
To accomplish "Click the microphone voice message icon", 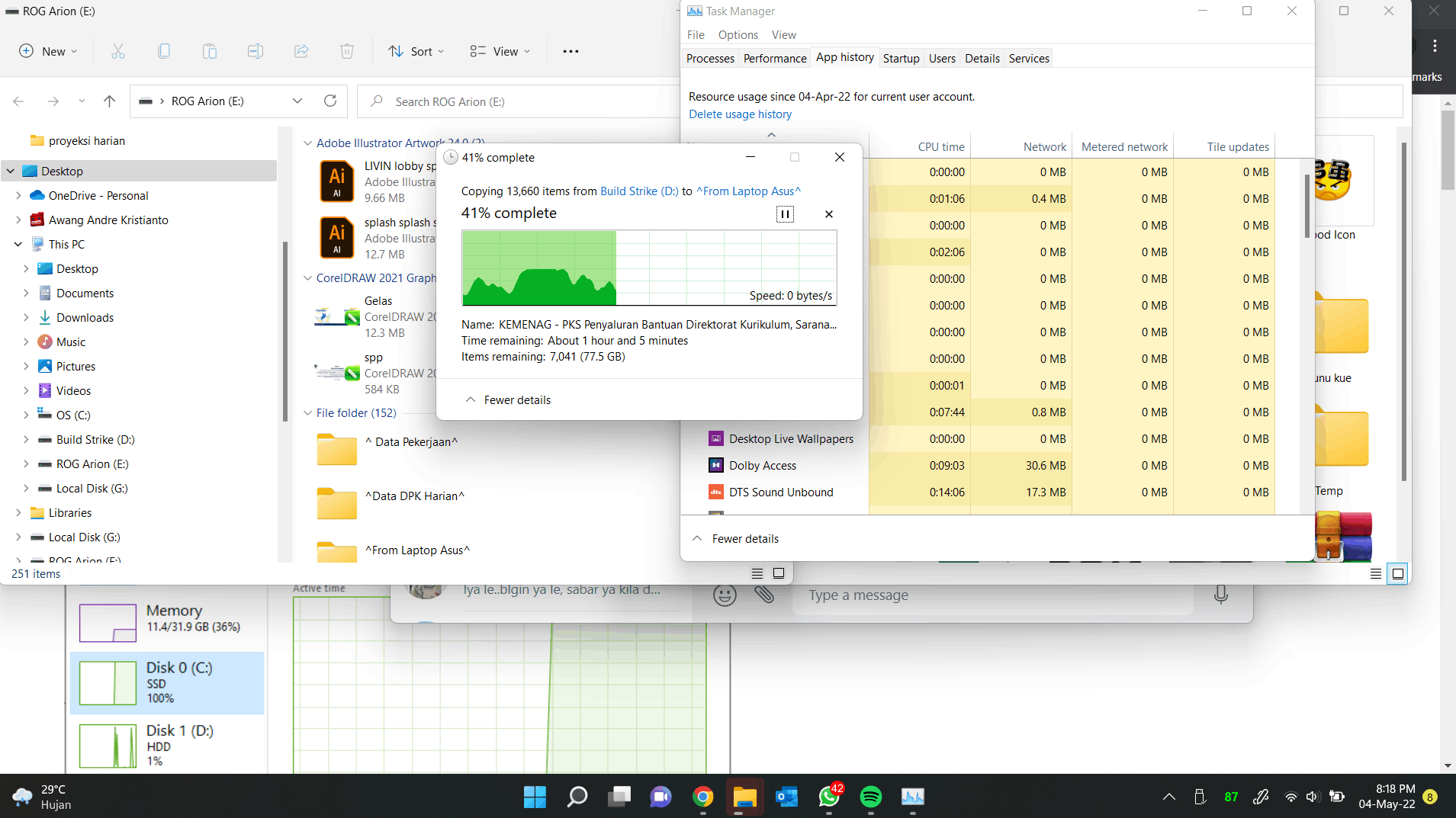I will click(x=1220, y=595).
